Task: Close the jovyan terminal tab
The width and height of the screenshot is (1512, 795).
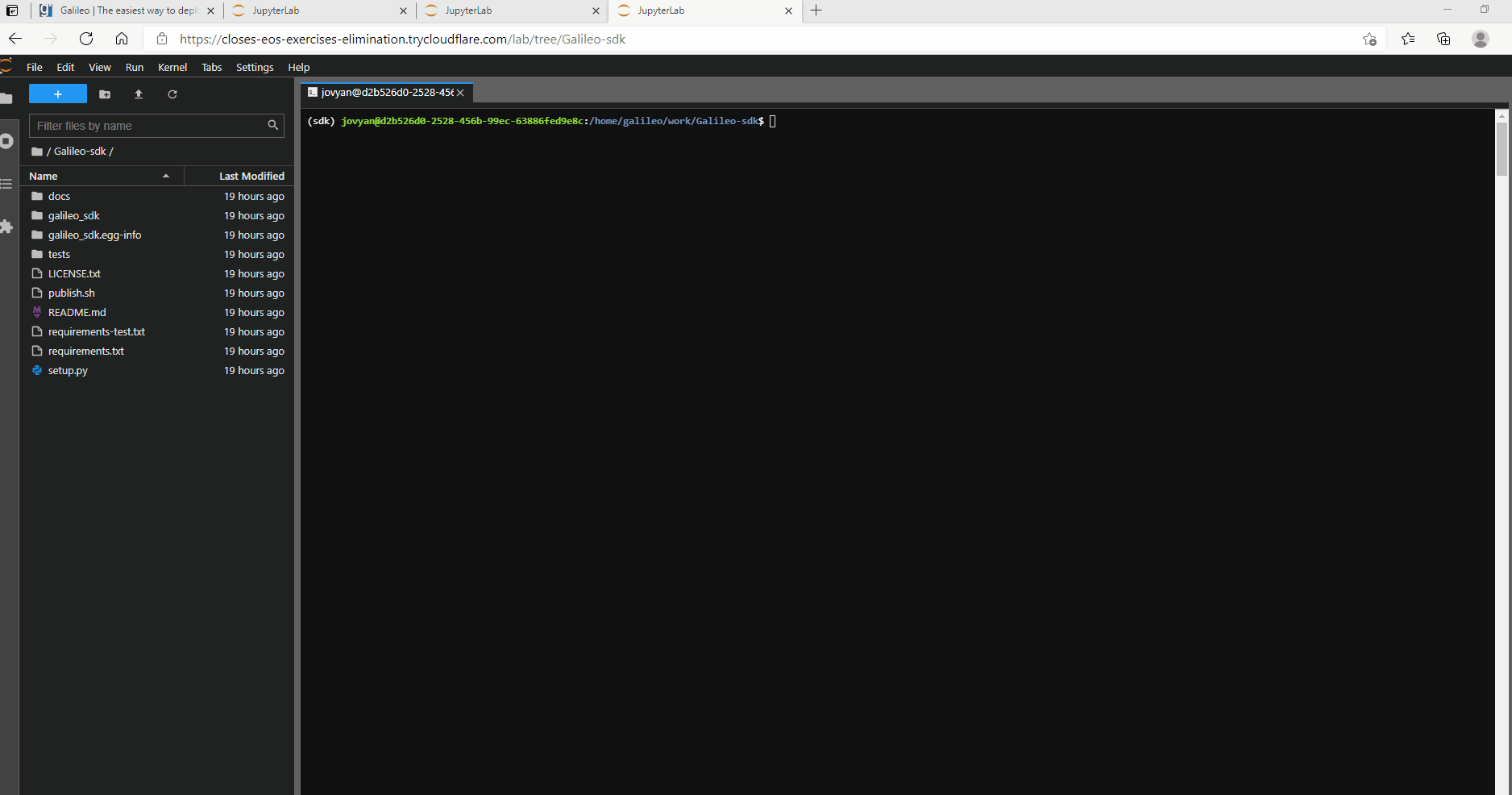Action: pyautogui.click(x=461, y=93)
